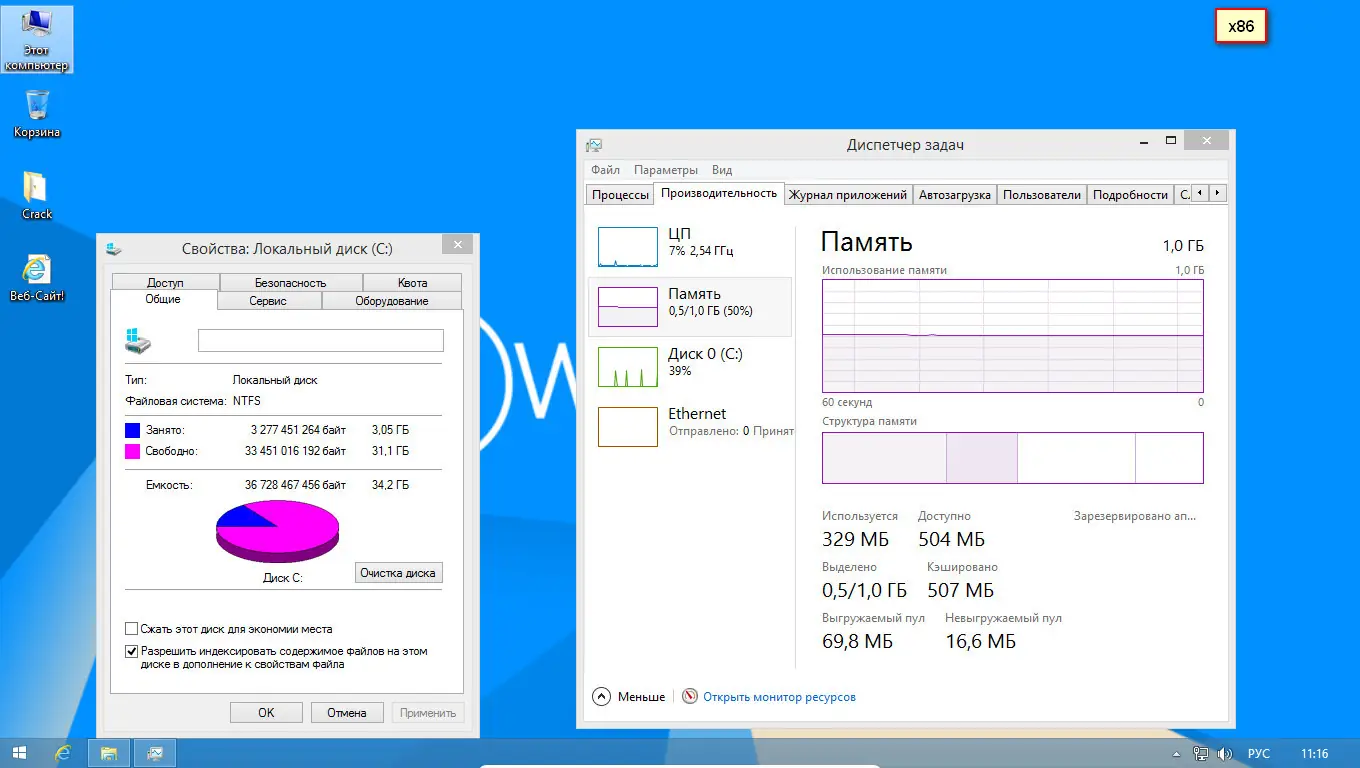Open the 11:16 taskbar clock
The image size is (1360, 768).
[1314, 754]
